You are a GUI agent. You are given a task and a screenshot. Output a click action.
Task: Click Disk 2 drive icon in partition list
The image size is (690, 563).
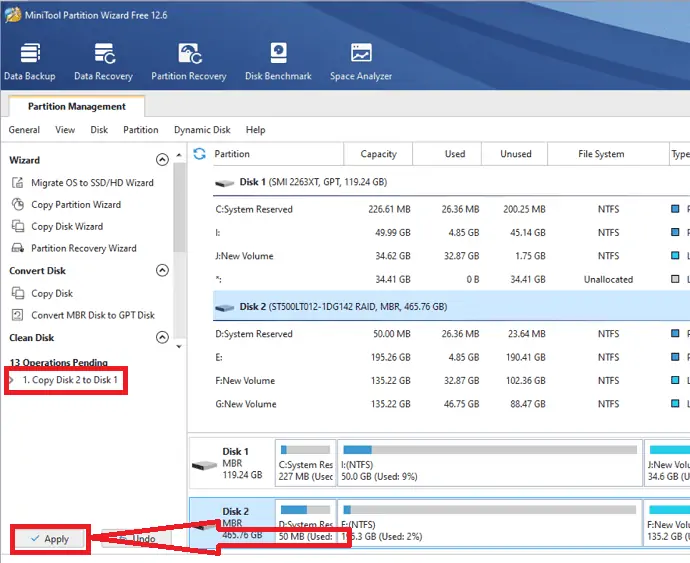(224, 307)
